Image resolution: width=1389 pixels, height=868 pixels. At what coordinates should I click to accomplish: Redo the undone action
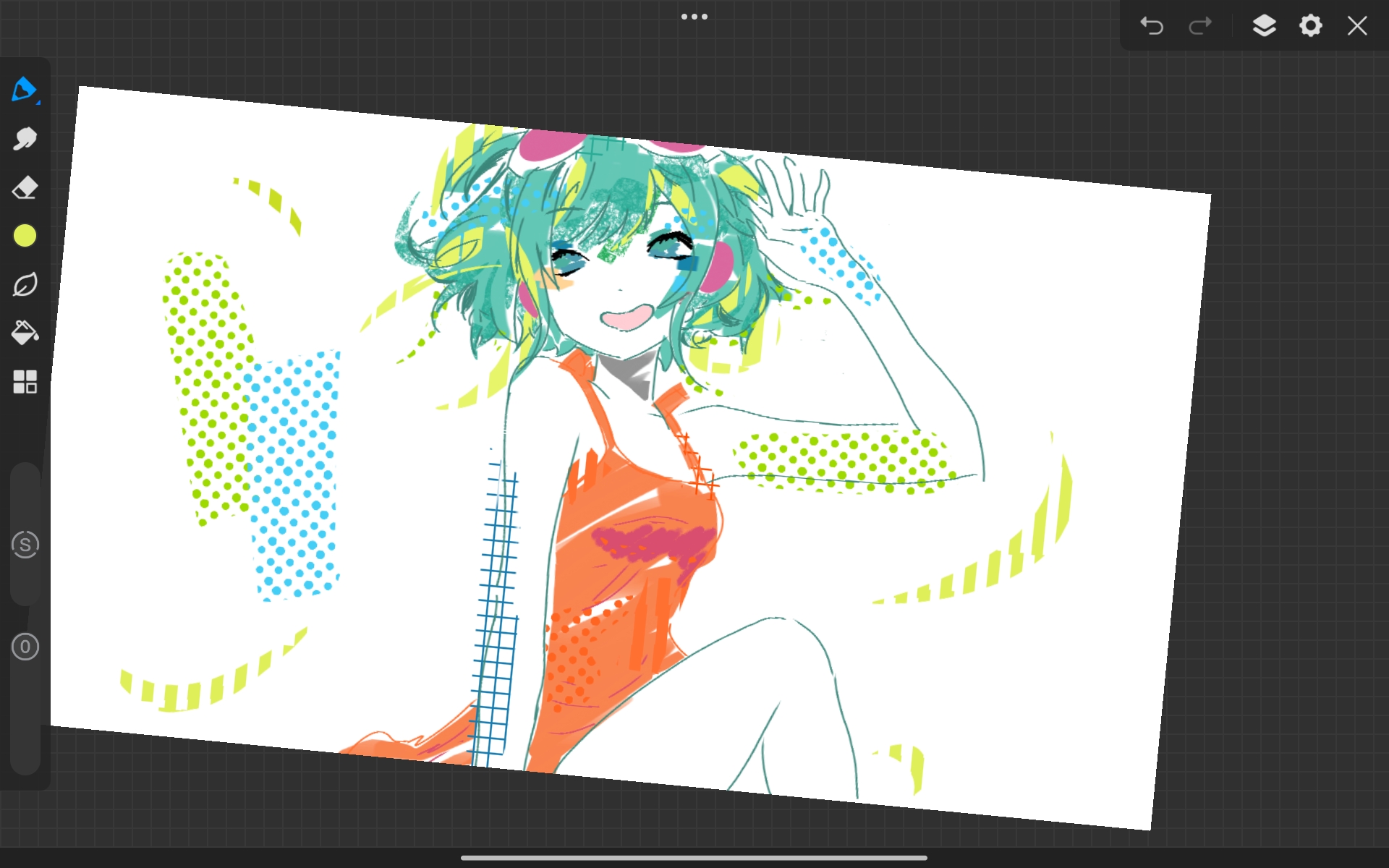1200,26
